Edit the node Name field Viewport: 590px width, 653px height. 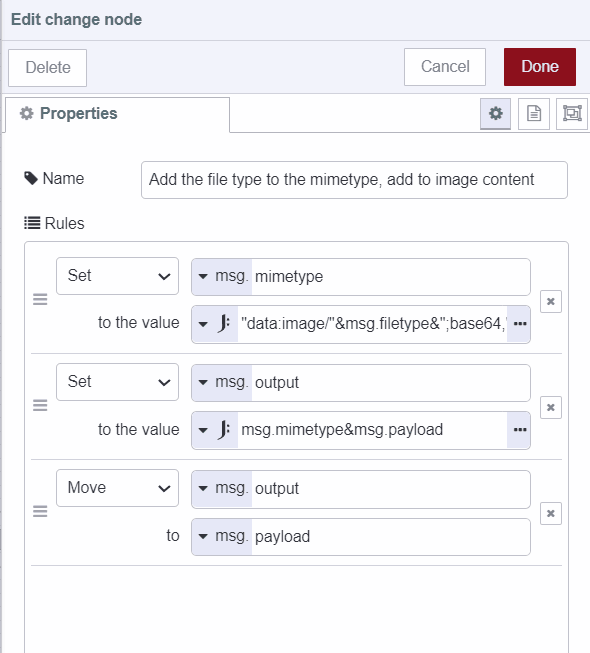354,180
